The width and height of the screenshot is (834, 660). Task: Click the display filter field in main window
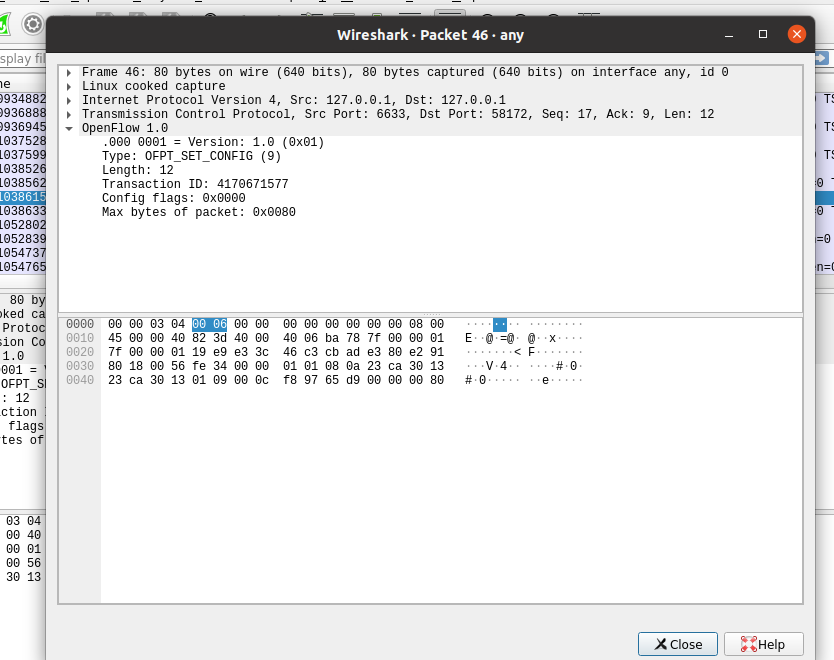[x=23, y=58]
